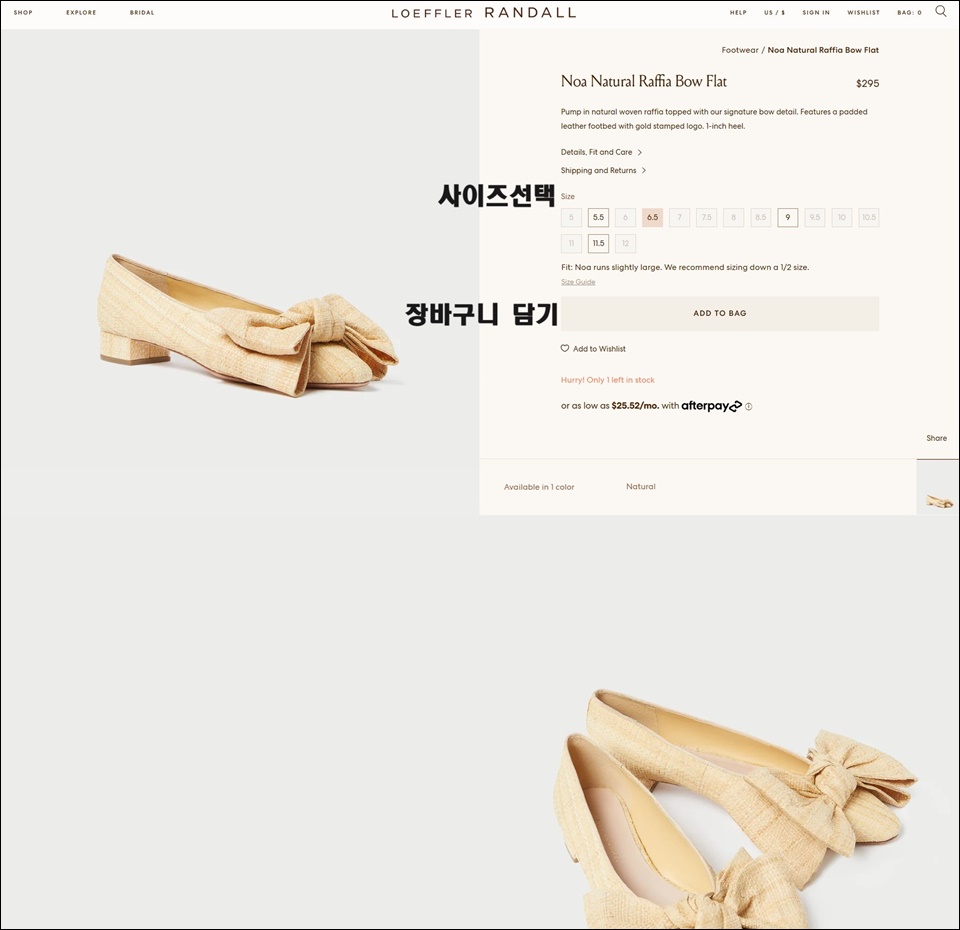Select size 12

tap(625, 244)
